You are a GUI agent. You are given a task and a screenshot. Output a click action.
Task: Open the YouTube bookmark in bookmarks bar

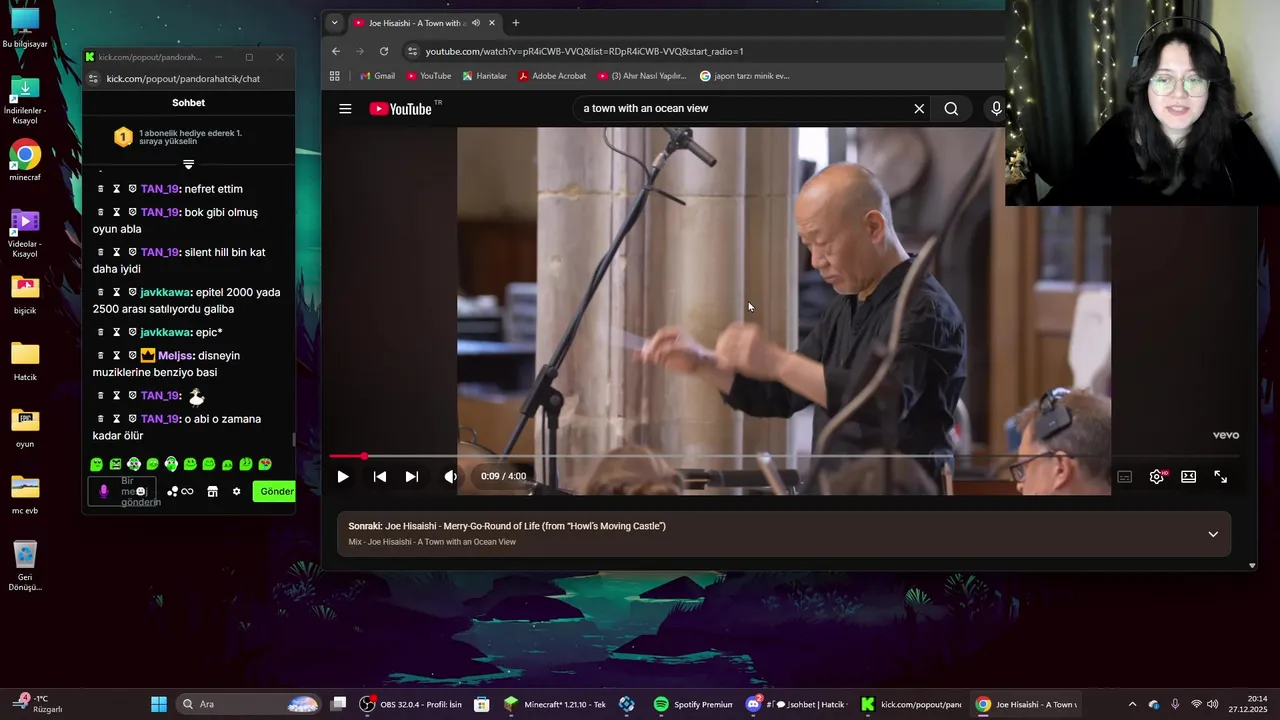(x=428, y=76)
